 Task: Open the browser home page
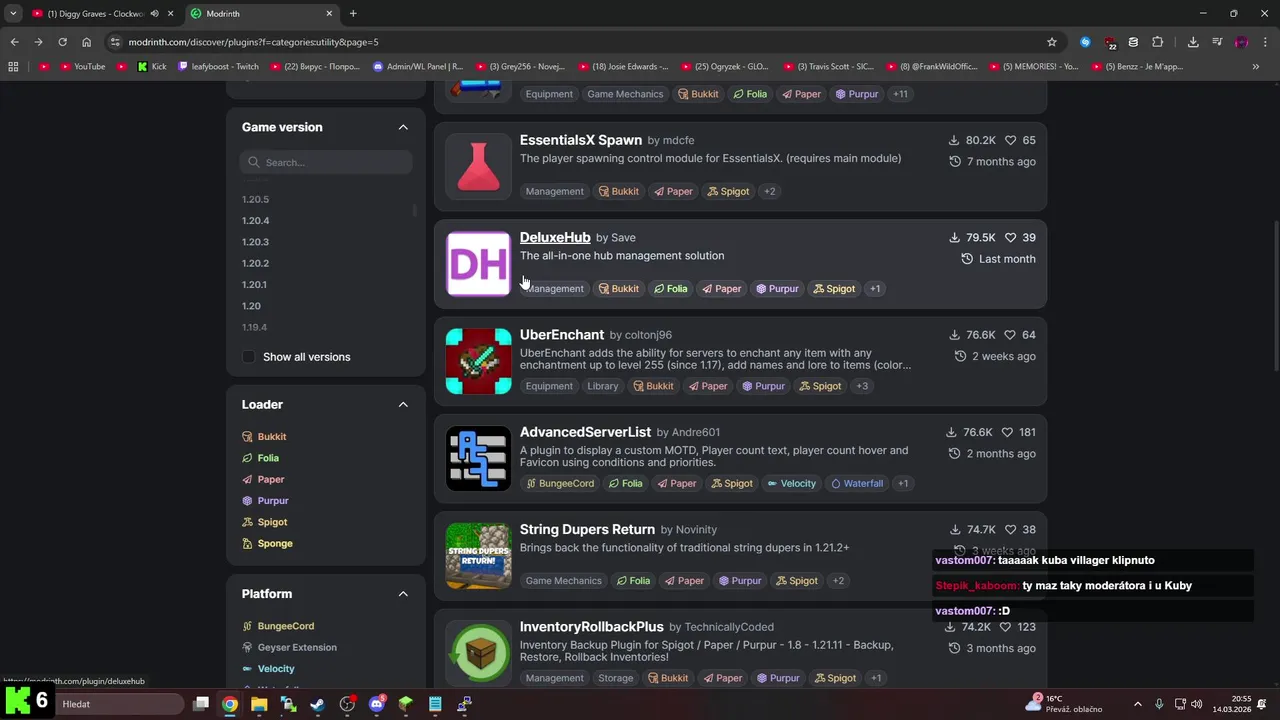[x=87, y=42]
